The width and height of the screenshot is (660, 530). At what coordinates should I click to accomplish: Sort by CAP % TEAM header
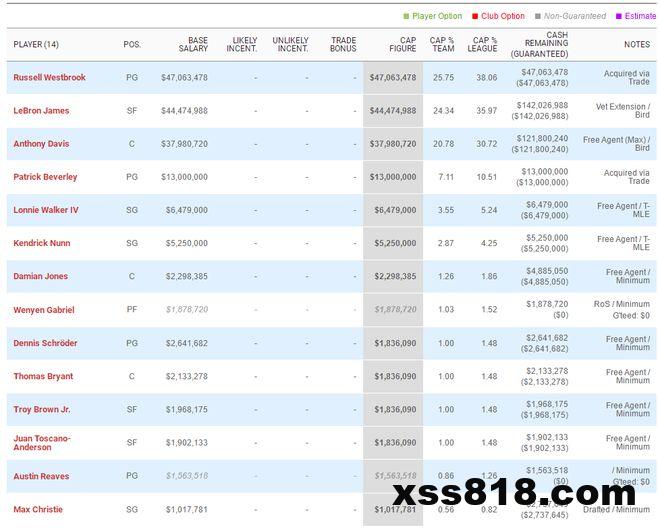point(442,45)
